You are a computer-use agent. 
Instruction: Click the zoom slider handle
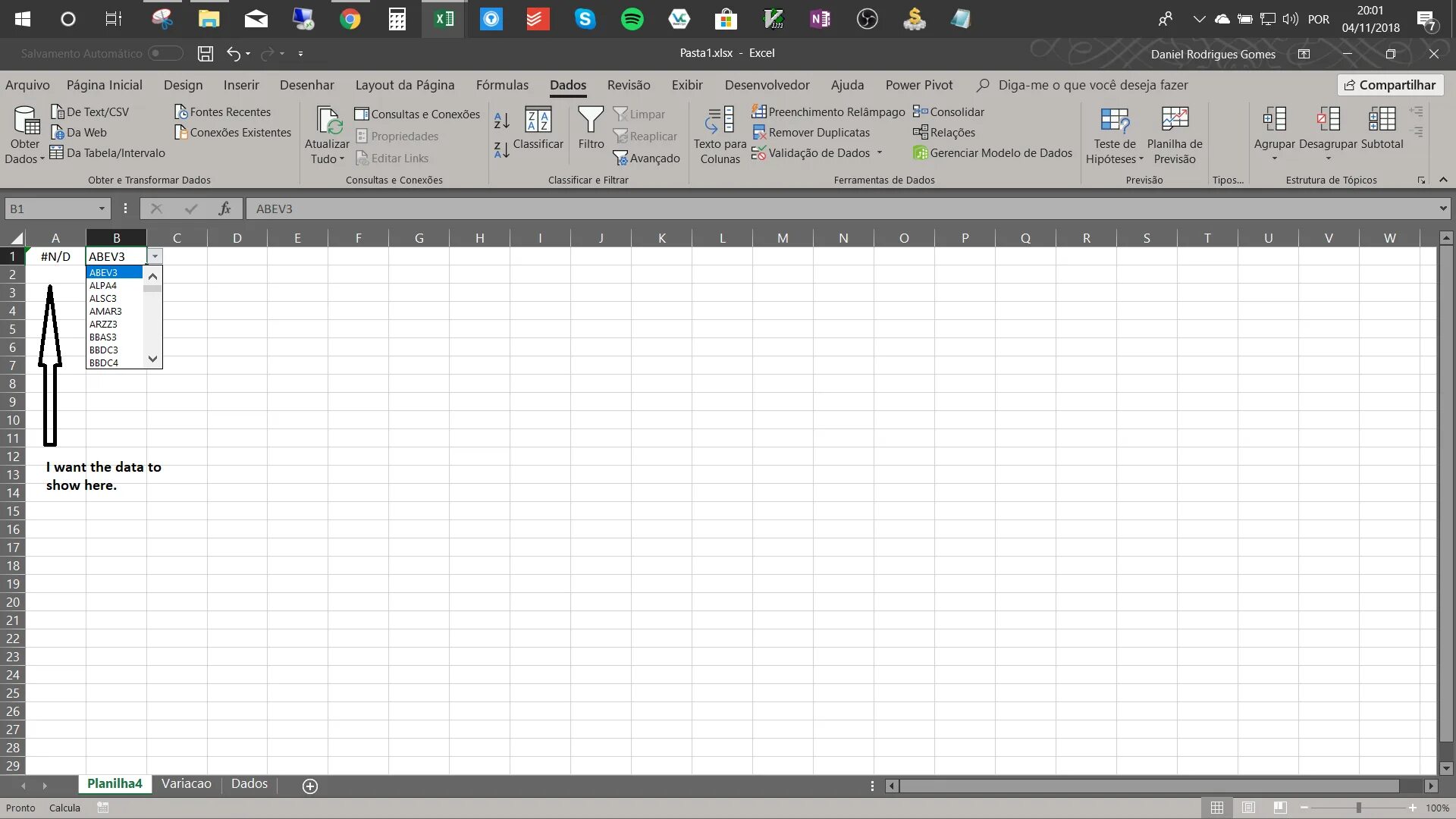(1358, 808)
